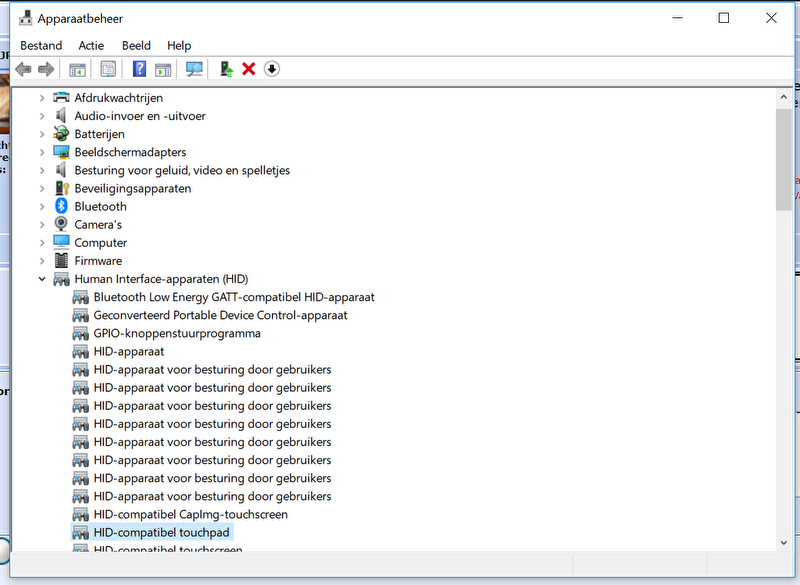Viewport: 800px width, 585px height.
Task: Click the update driver green arrow icon
Action: (x=227, y=69)
